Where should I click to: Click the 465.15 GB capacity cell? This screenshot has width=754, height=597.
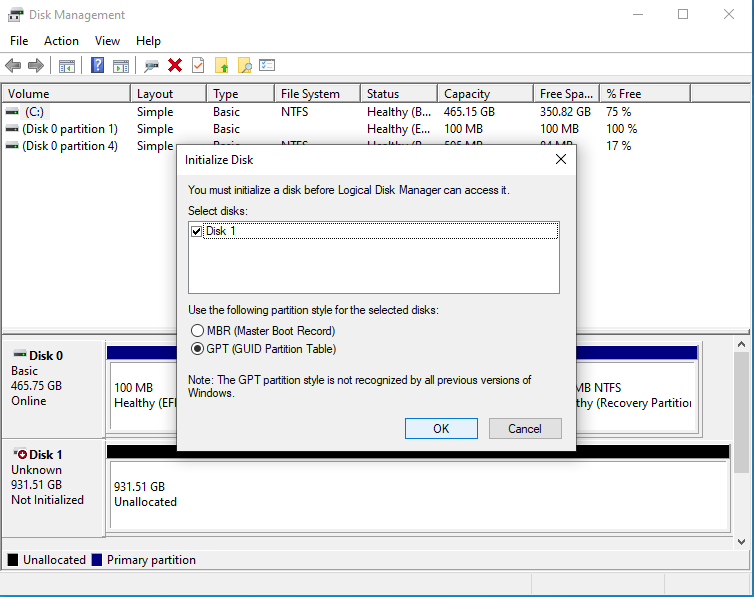click(x=469, y=112)
